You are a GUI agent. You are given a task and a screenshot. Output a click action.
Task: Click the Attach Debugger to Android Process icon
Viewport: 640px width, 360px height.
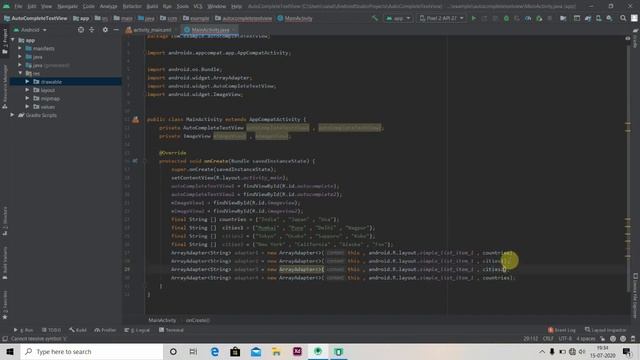(x=539, y=18)
